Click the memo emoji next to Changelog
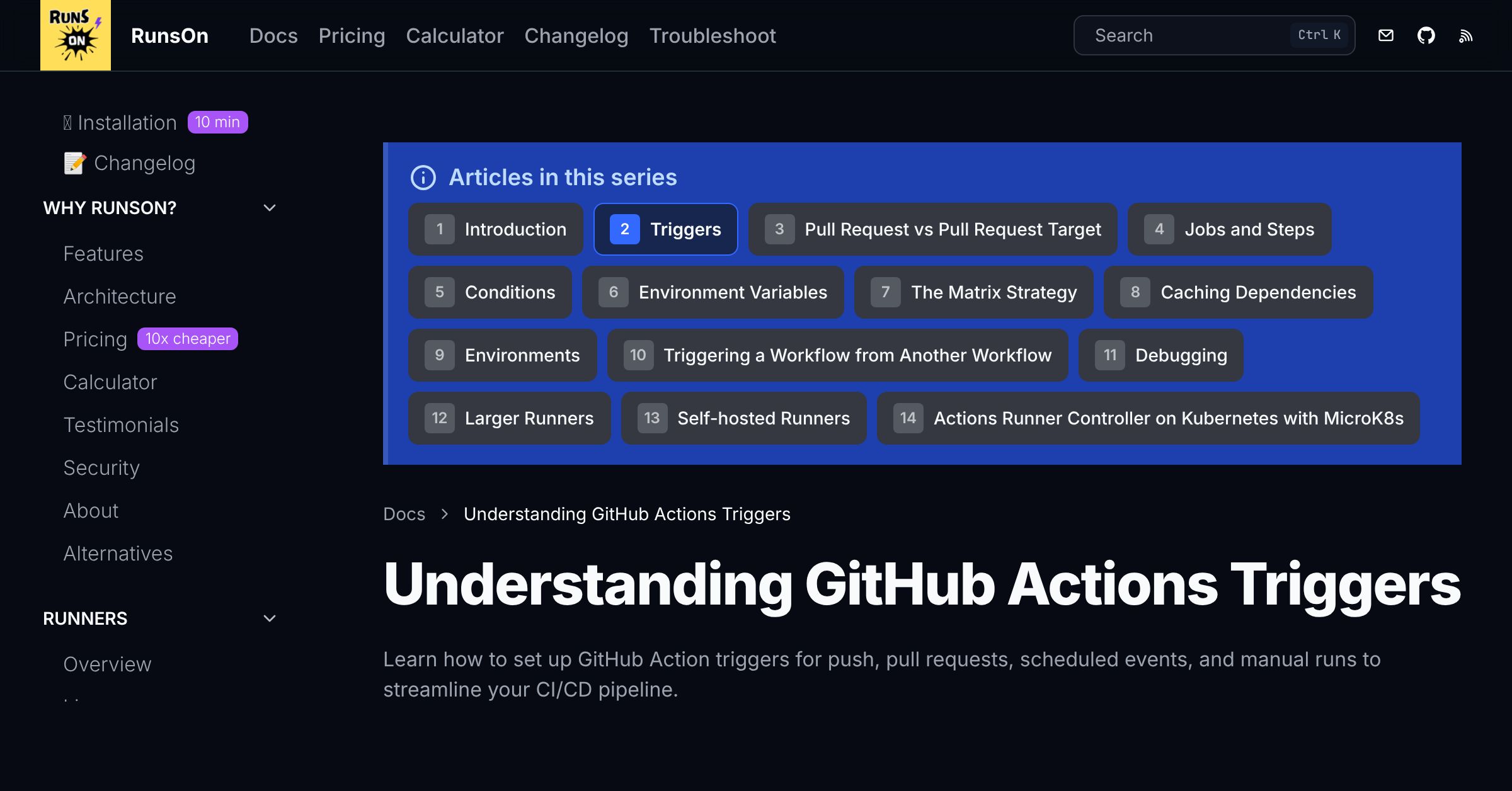1512x791 pixels. [x=75, y=163]
